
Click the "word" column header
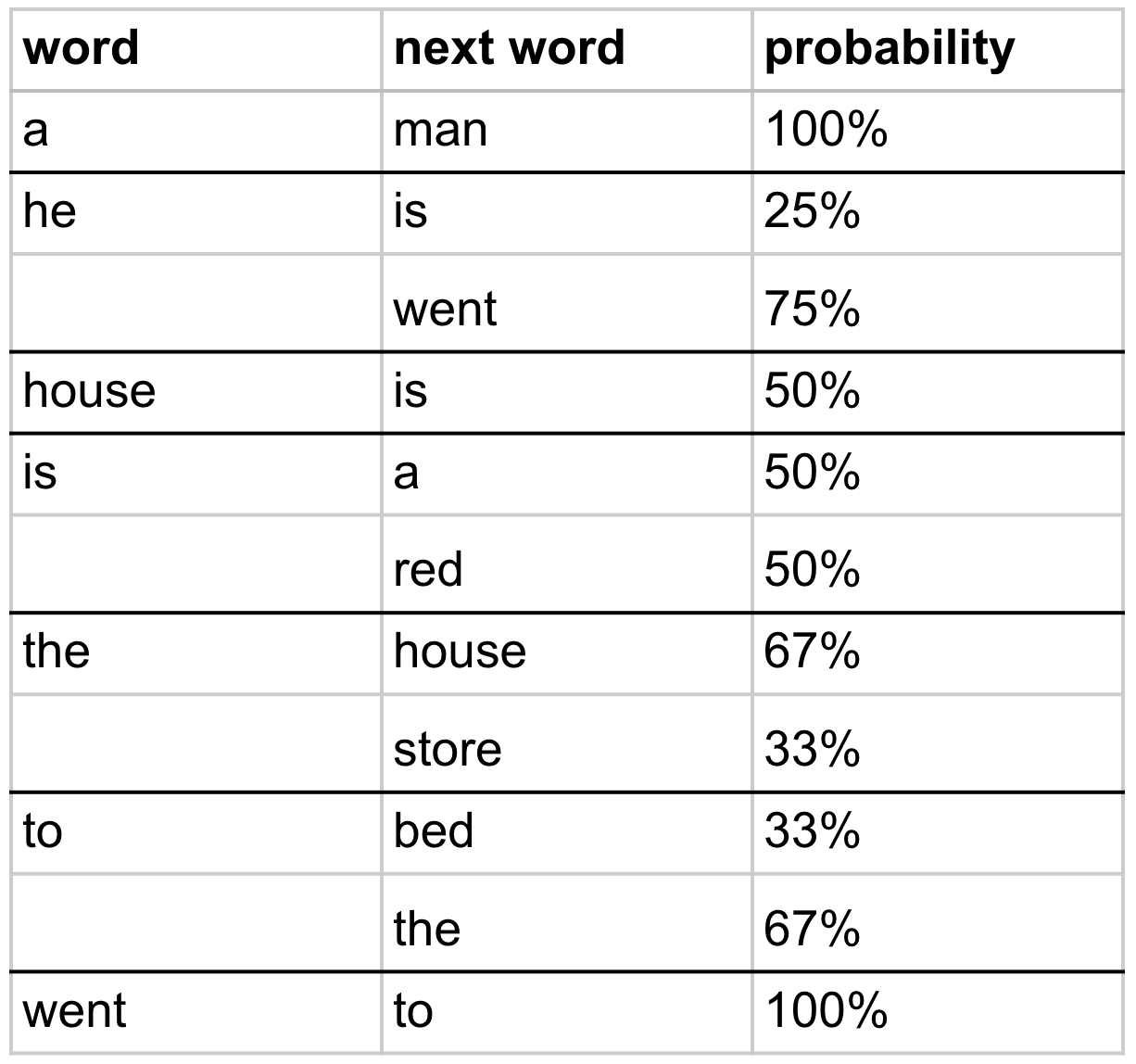pos(82,48)
